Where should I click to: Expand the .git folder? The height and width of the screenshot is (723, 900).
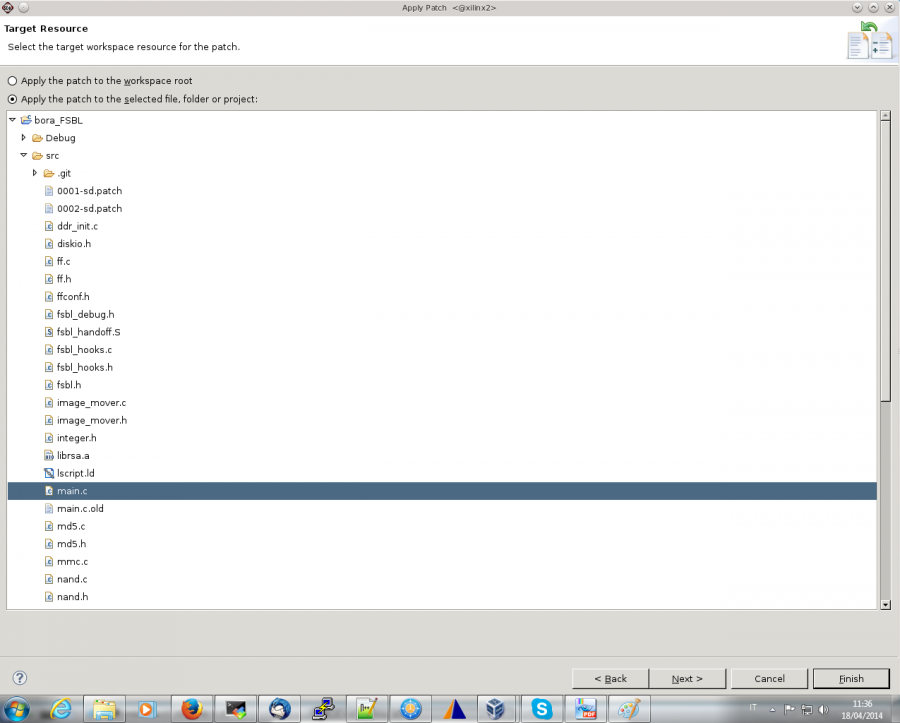pyautogui.click(x=35, y=173)
